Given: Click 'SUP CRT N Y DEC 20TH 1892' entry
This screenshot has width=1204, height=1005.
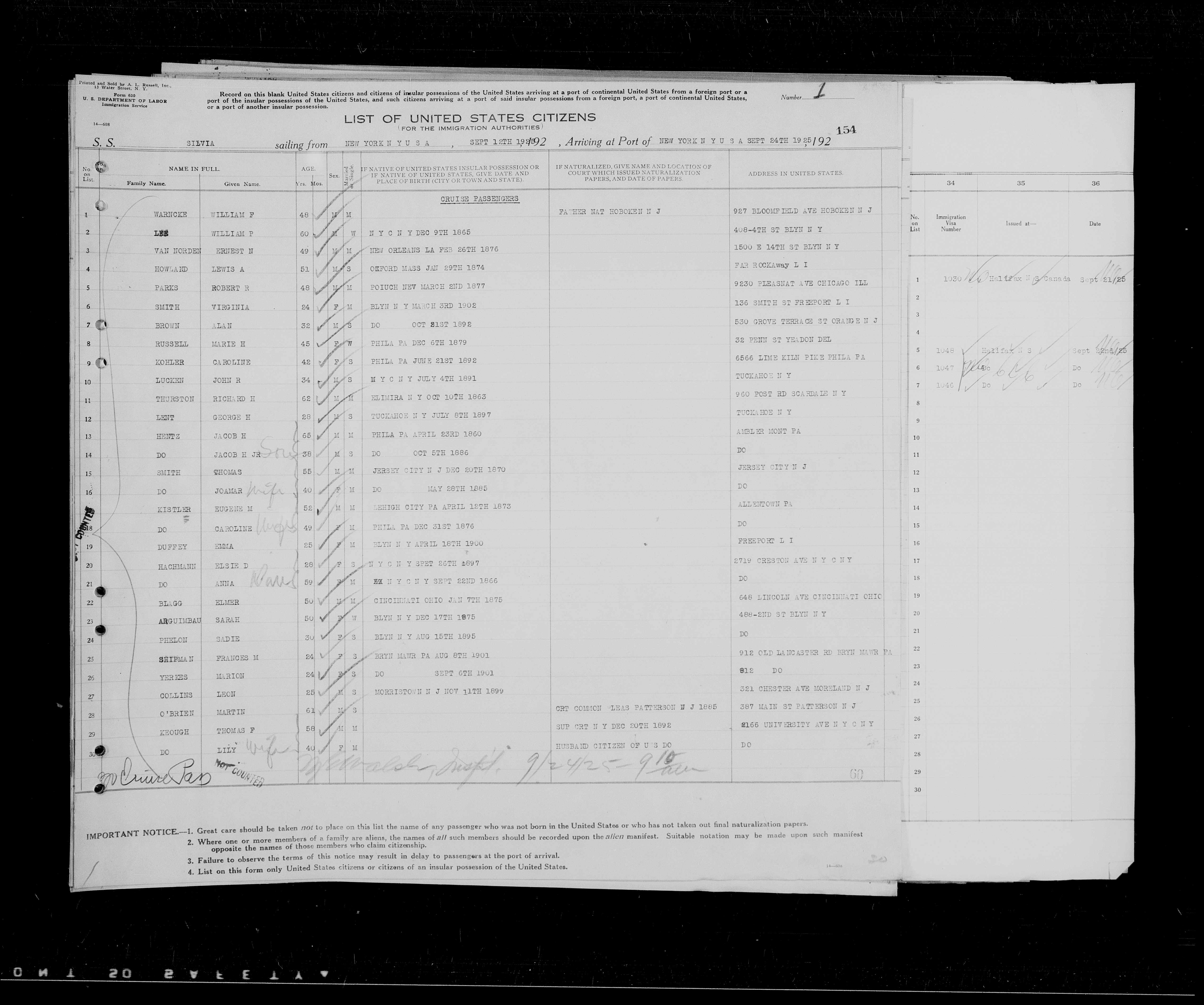Looking at the screenshot, I should tap(614, 726).
